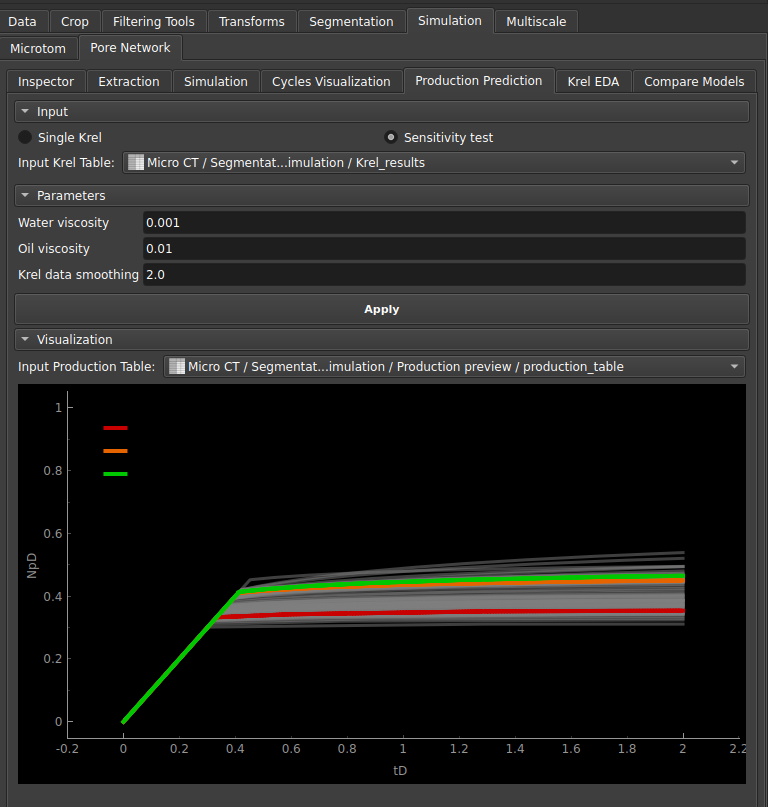Click the Krel data smoothing field

(444, 275)
